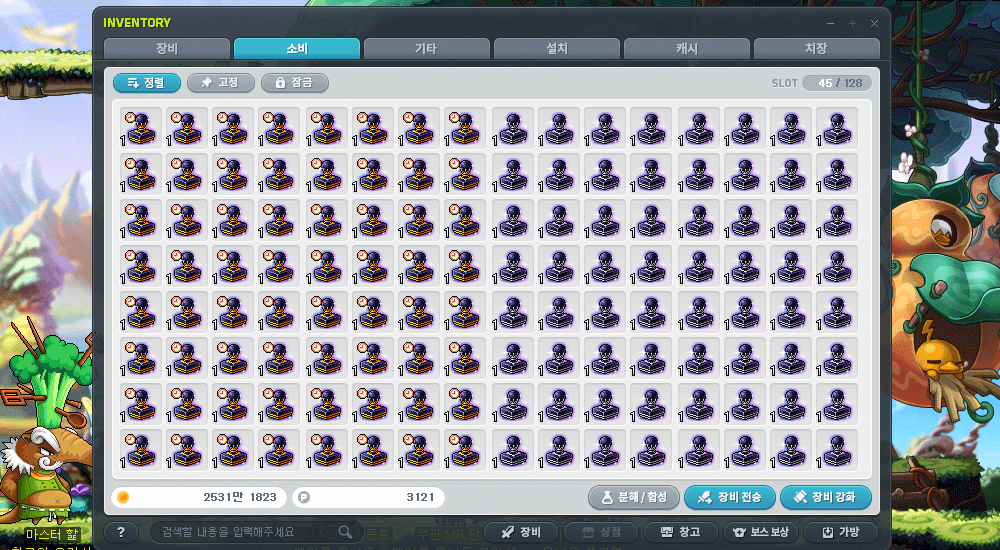Screen dimensions: 1000x550
Task: Open the 장비 equipment window button at bottom
Action: coord(521,531)
